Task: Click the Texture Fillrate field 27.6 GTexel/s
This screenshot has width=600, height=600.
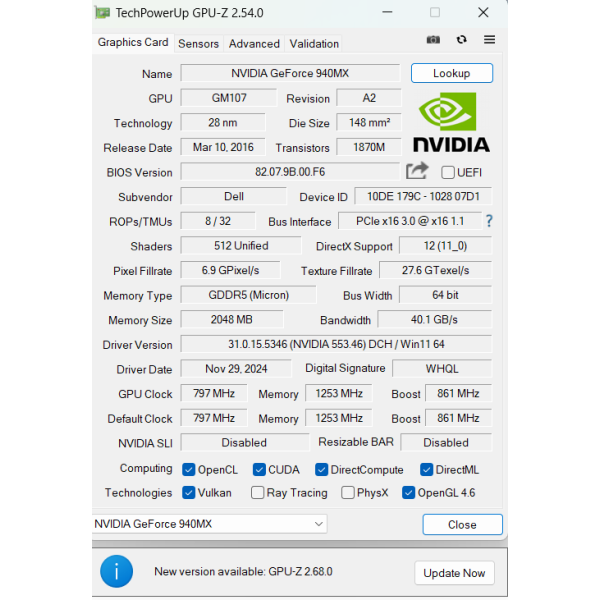Action: coord(435,270)
